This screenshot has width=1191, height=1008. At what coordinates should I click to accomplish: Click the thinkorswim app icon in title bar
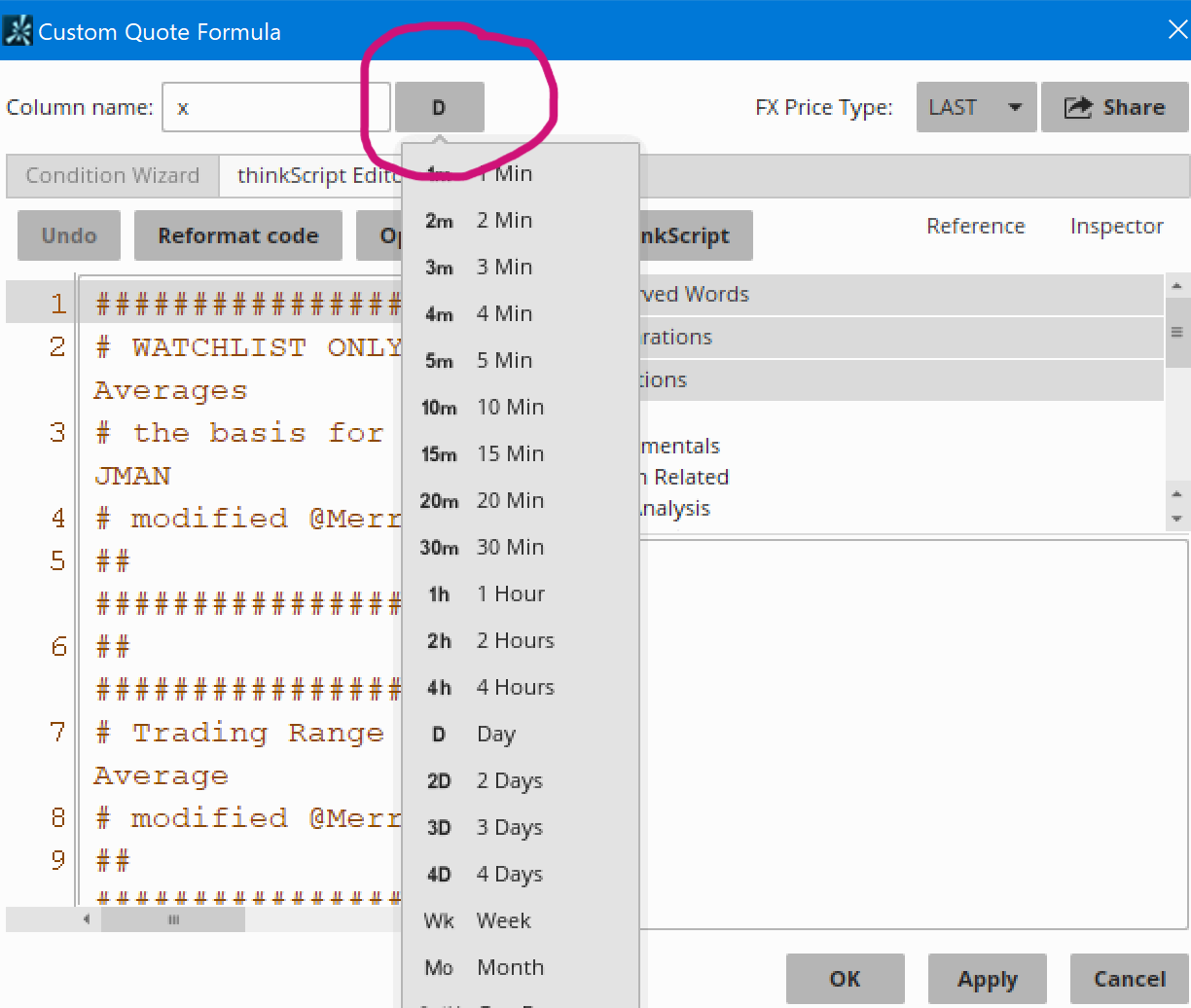coord(18,31)
